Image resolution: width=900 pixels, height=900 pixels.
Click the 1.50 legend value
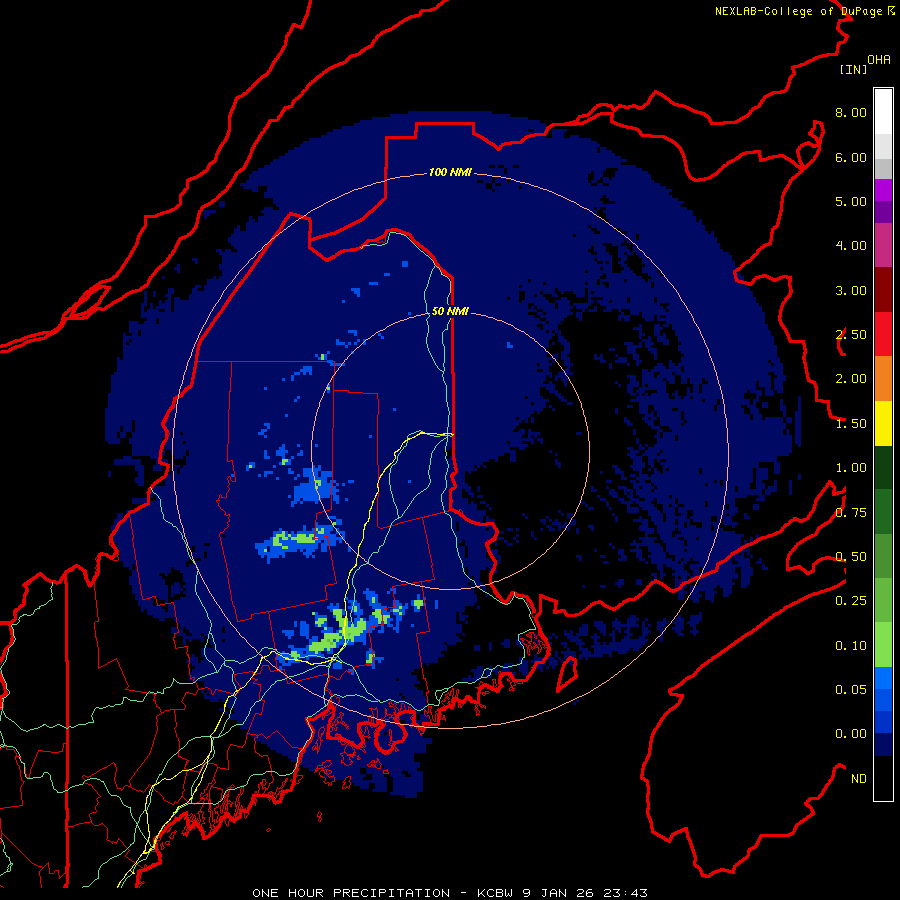pyautogui.click(x=851, y=424)
